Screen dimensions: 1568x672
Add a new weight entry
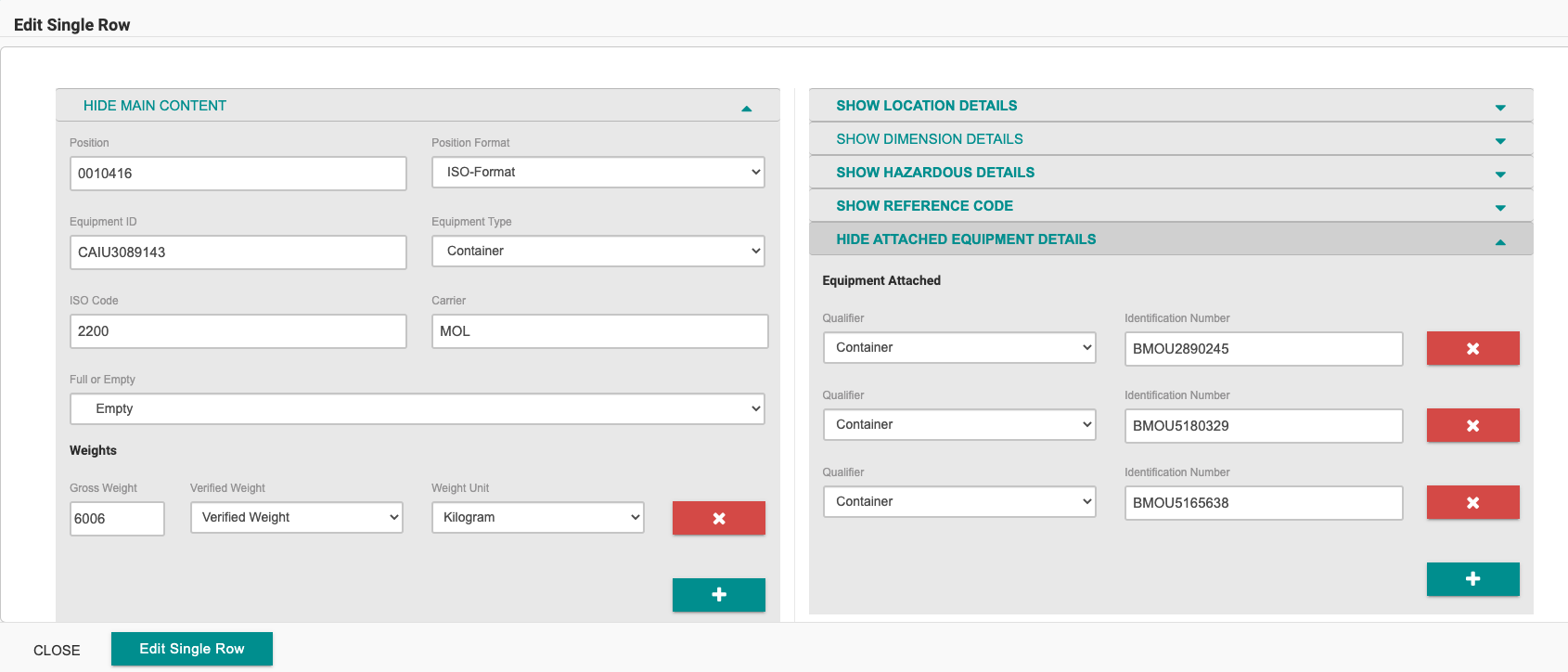718,595
